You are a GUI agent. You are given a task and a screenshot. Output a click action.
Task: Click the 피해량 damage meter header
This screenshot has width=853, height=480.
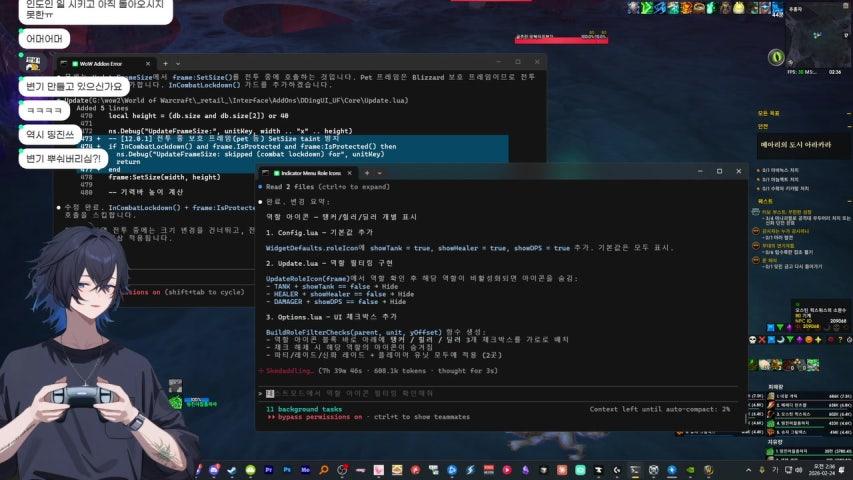pyautogui.click(x=776, y=387)
